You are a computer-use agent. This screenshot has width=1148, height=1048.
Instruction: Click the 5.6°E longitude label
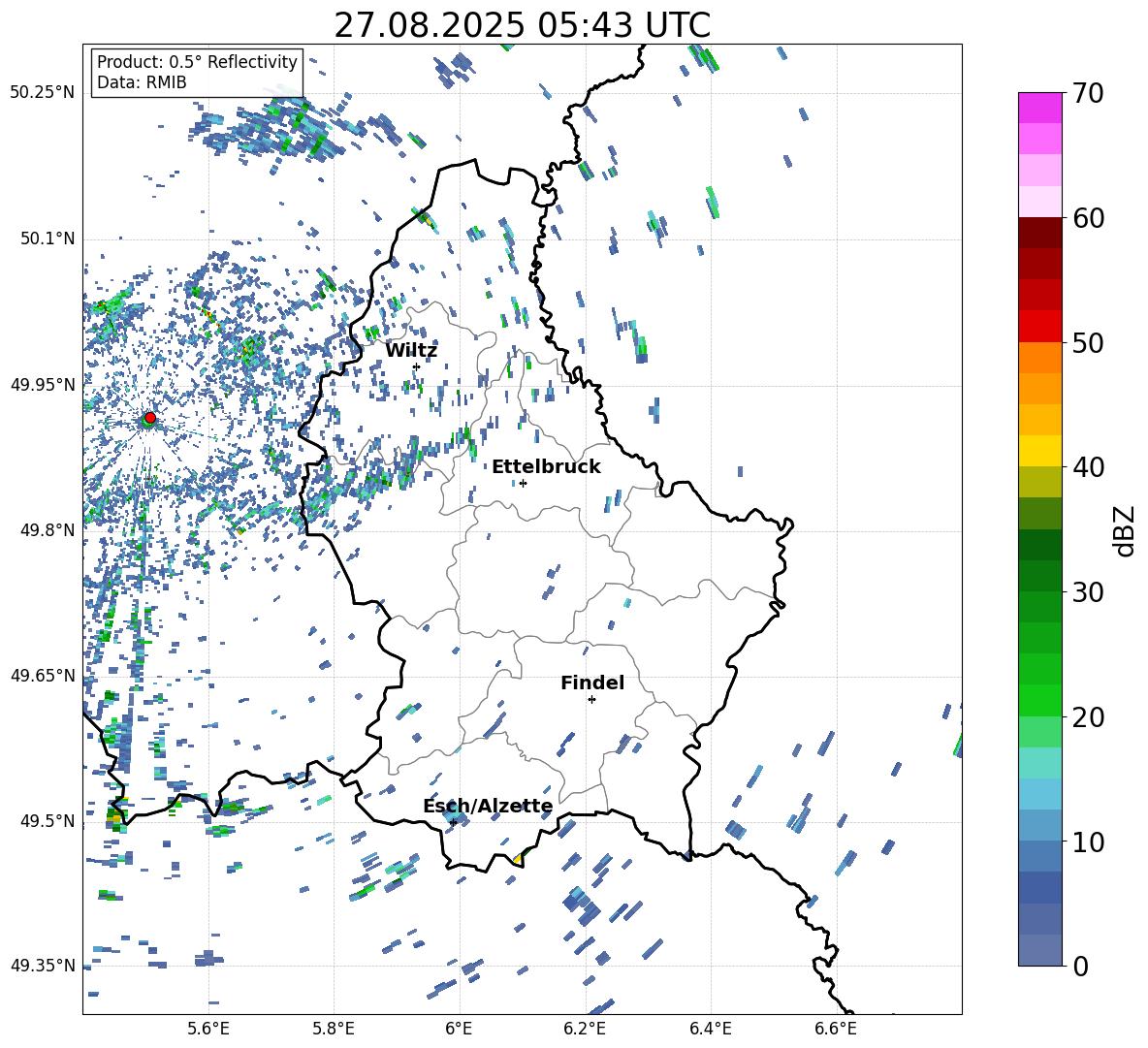coord(208,1029)
